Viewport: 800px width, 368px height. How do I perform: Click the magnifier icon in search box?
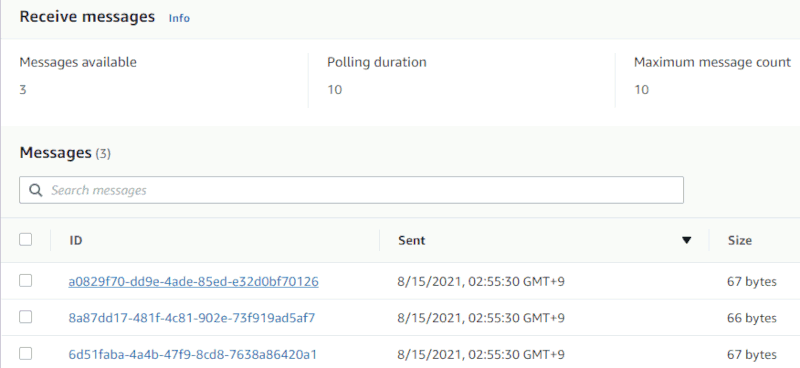[36, 190]
